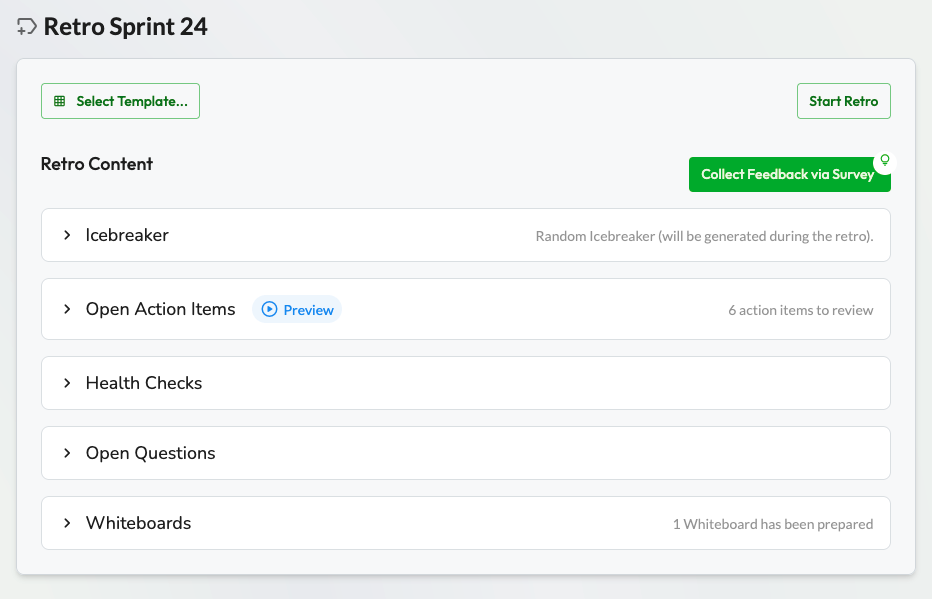Click the Retro Sprint 24 title
932x599 pixels.
[126, 27]
